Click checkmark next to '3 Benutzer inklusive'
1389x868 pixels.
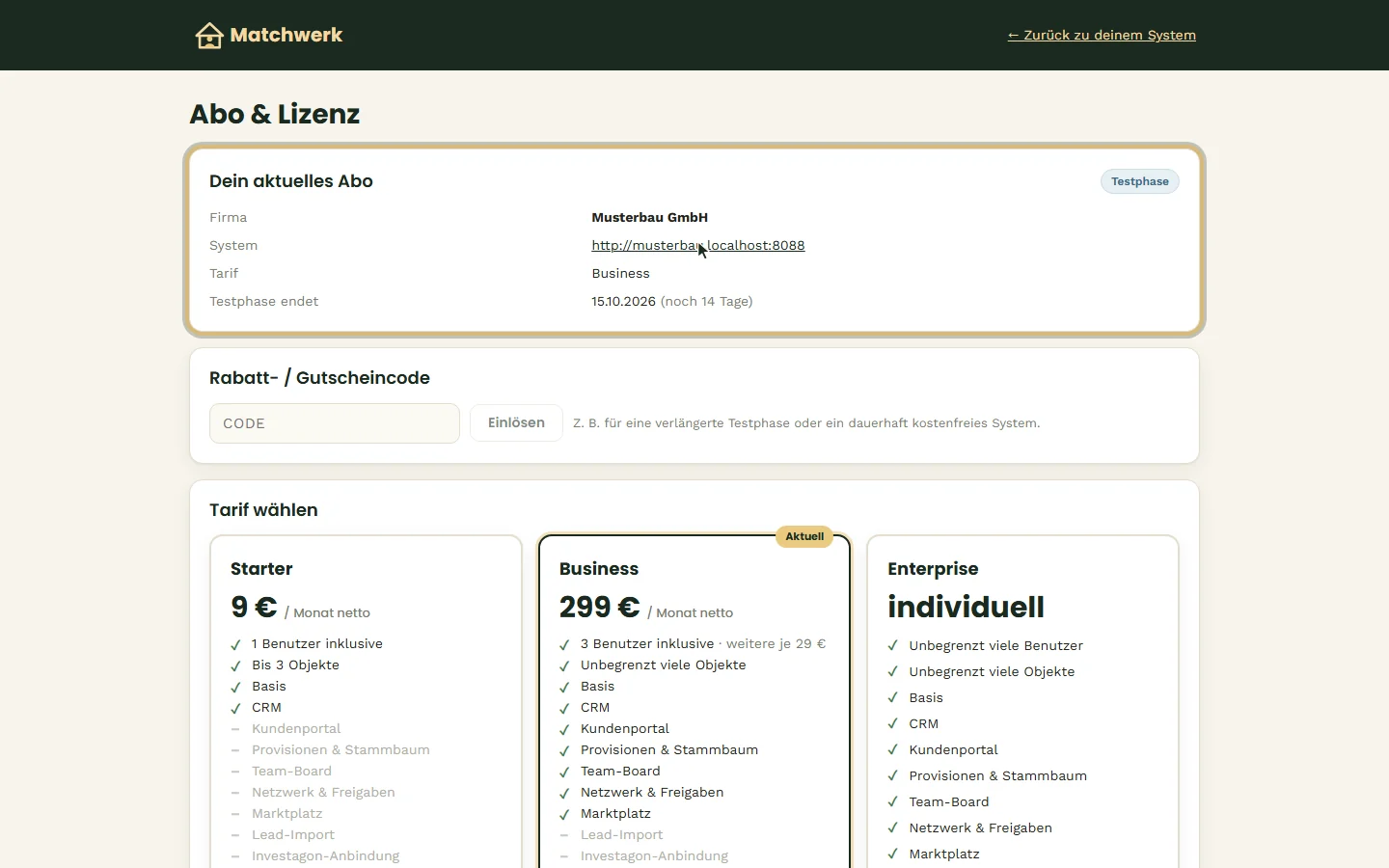564,644
